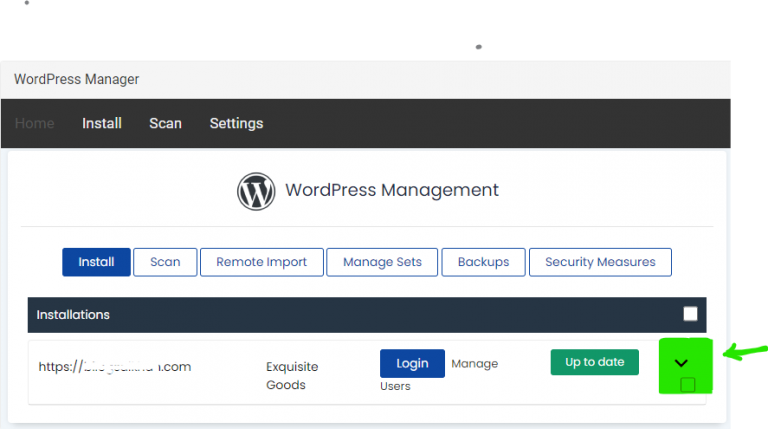Open the Manage Users link

(474, 364)
